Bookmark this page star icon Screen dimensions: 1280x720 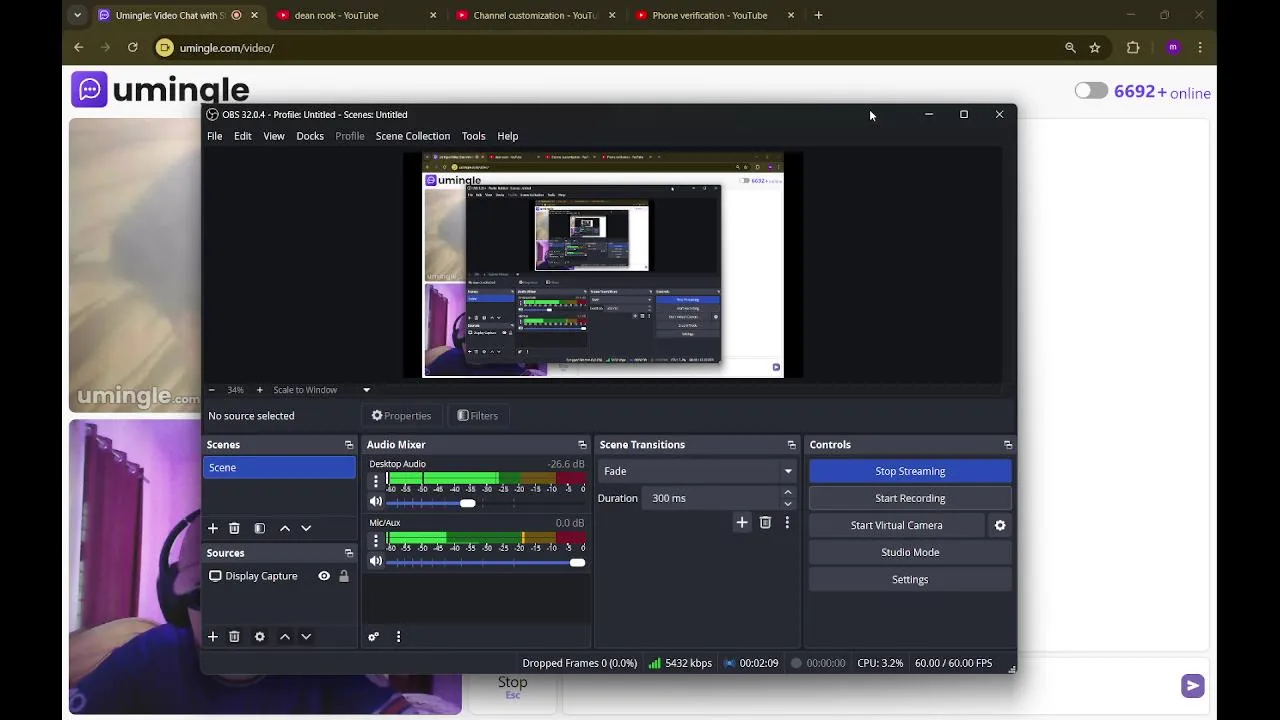click(x=1095, y=47)
